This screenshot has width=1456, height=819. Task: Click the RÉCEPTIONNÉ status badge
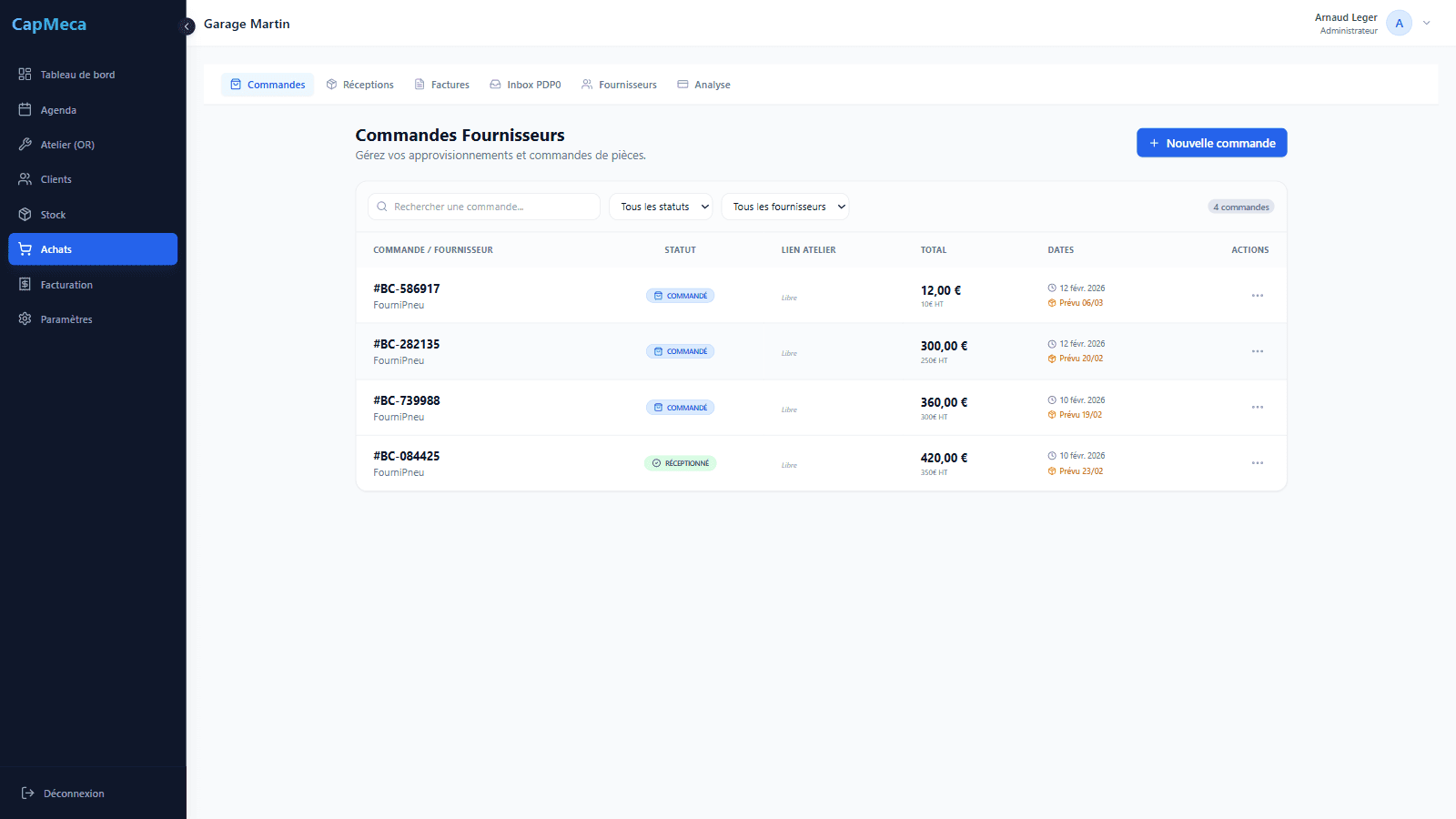(x=680, y=463)
